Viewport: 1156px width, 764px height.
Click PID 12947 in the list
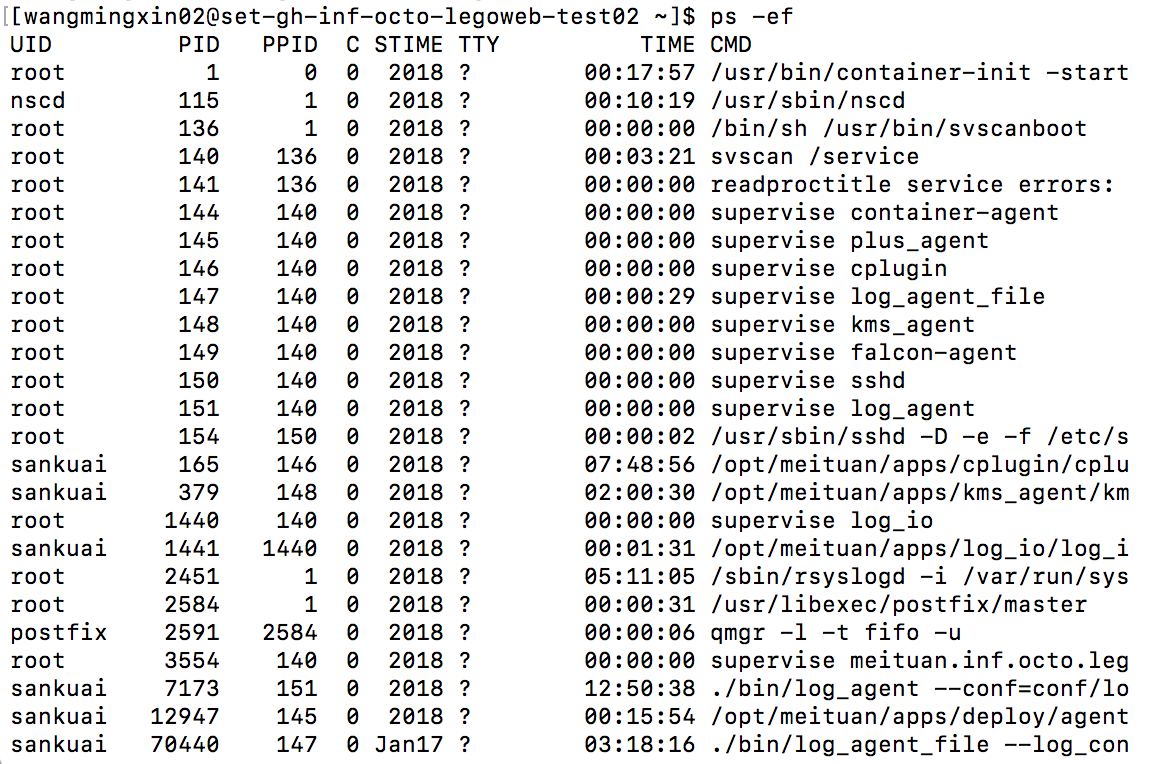pyautogui.click(x=185, y=716)
